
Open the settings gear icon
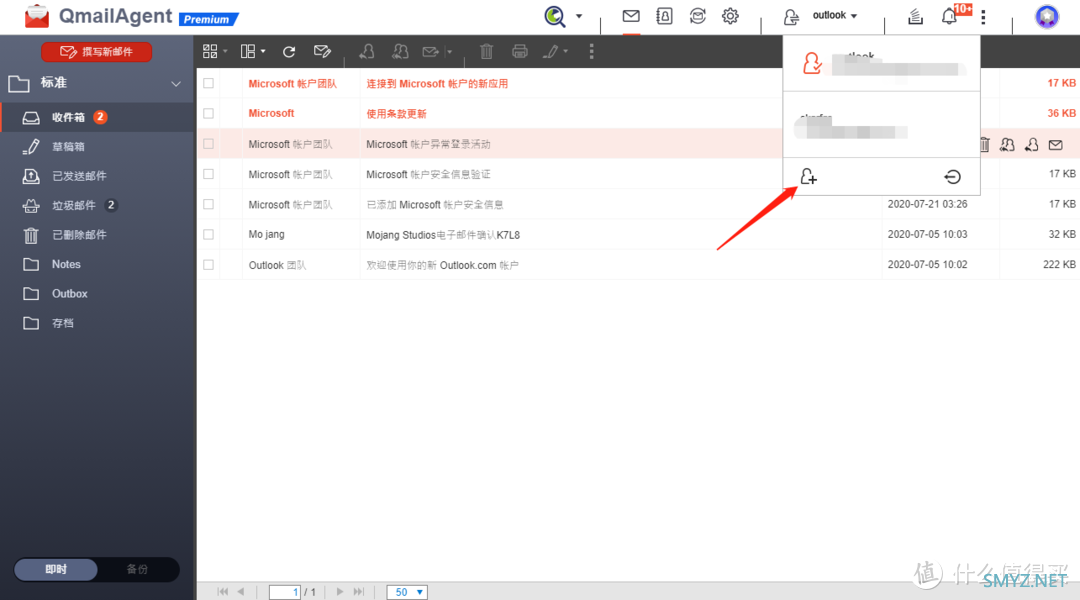coord(730,16)
